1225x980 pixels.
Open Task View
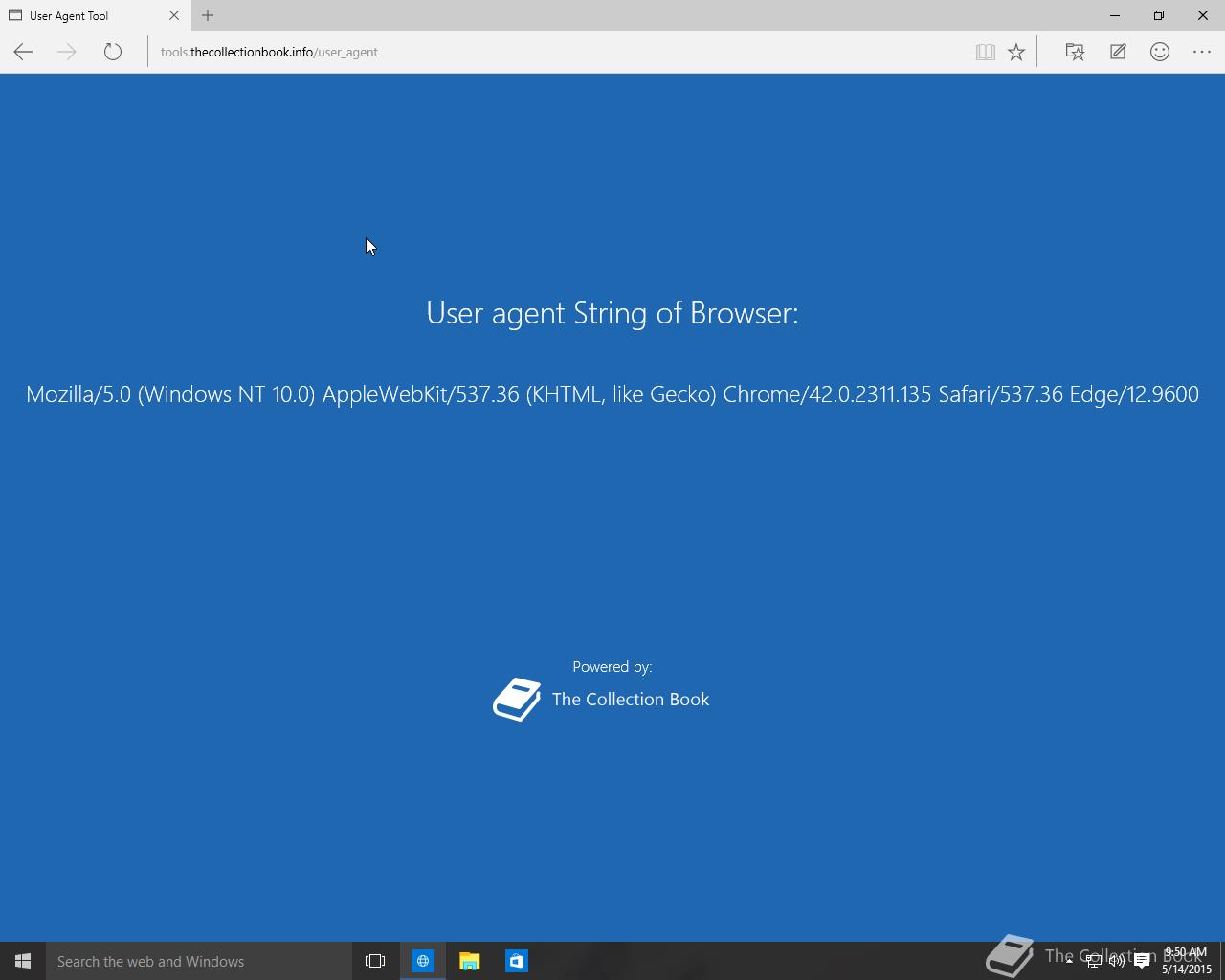[x=375, y=961]
